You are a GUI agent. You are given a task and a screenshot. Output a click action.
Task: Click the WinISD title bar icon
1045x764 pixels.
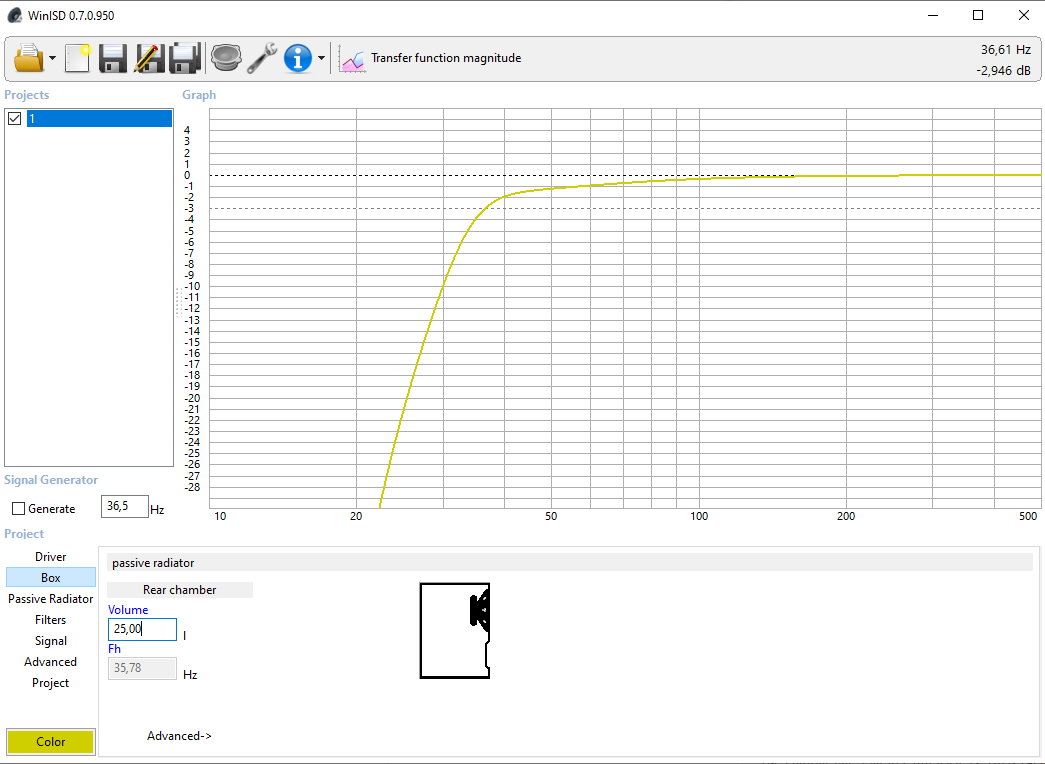coord(15,15)
